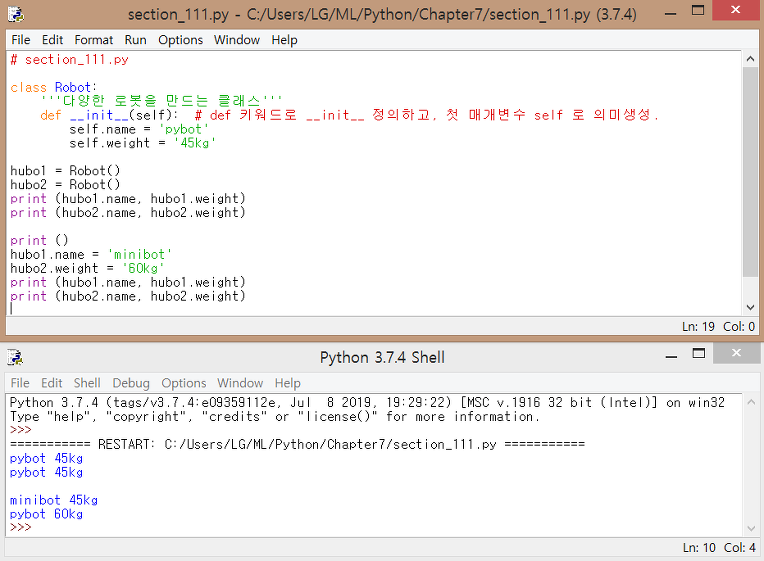This screenshot has height=561, width=764.
Task: Open the Shell menu in Python Shell
Action: [87, 383]
